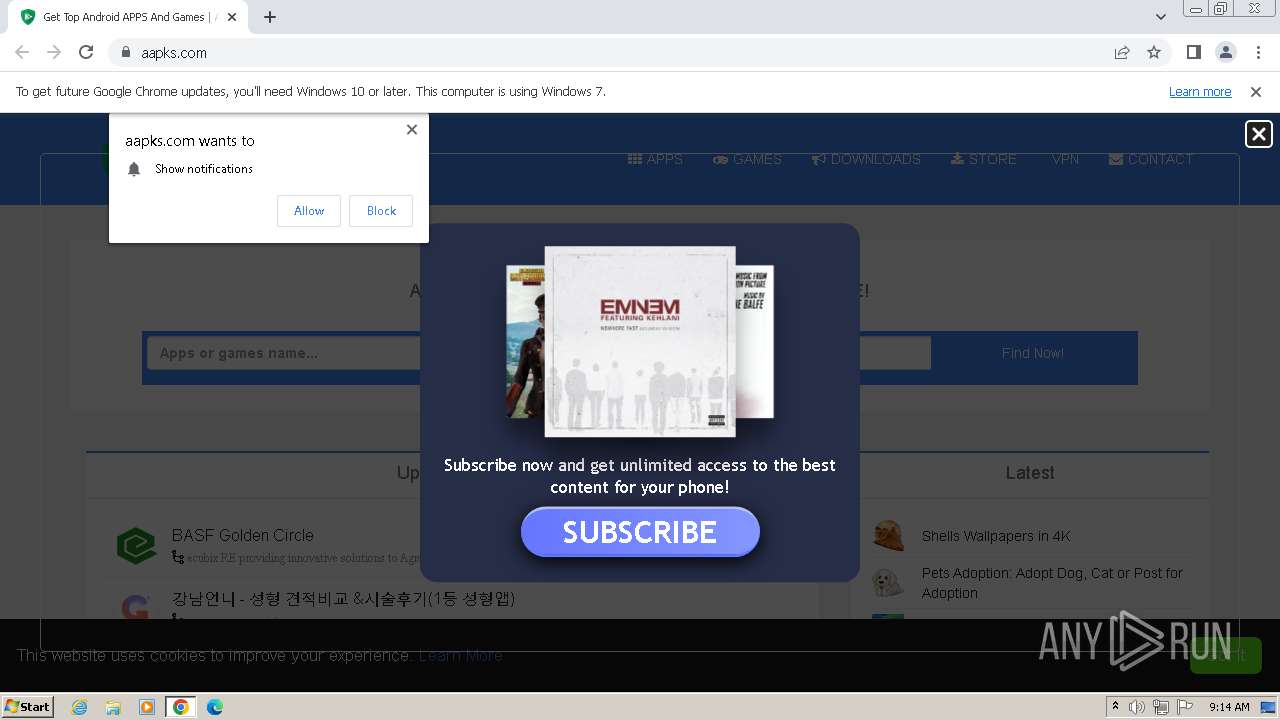Switch to Chrome taskbar icon

click(180, 707)
